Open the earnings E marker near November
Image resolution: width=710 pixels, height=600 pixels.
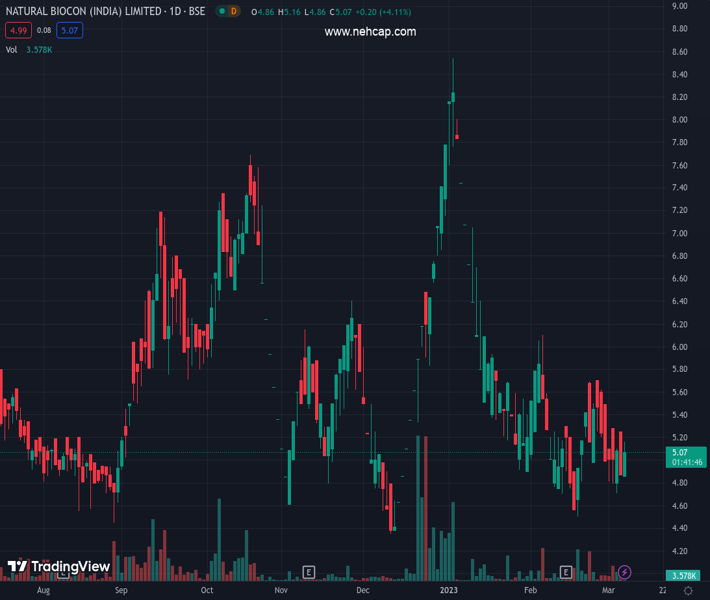(x=309, y=572)
